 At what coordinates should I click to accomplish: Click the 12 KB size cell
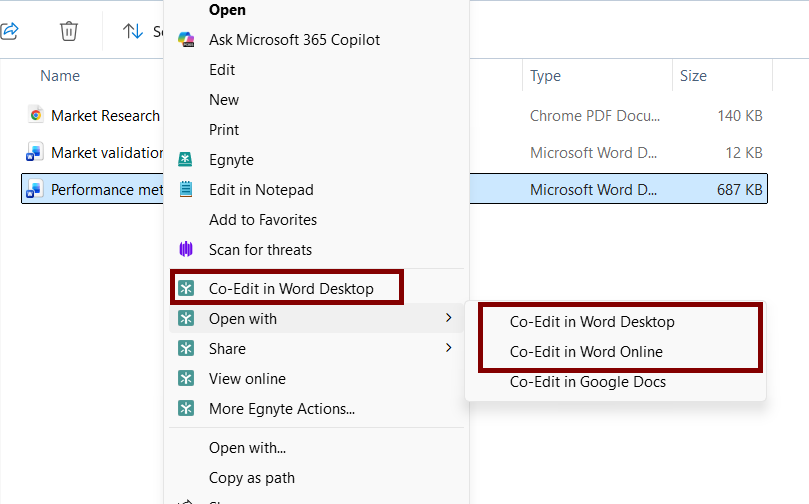pyautogui.click(x=743, y=153)
